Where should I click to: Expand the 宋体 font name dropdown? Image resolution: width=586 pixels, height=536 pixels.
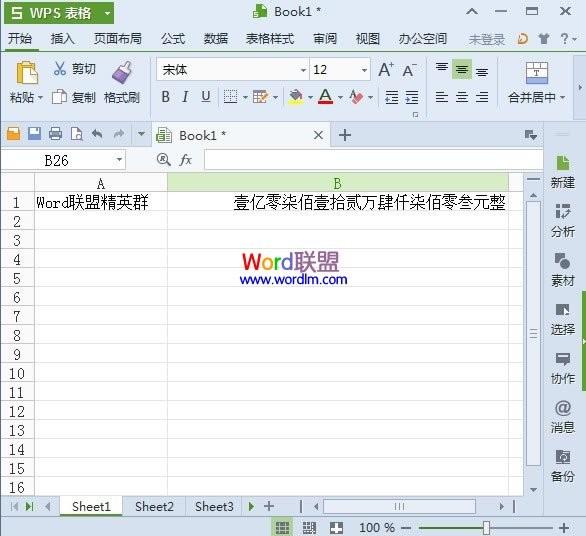click(x=303, y=70)
